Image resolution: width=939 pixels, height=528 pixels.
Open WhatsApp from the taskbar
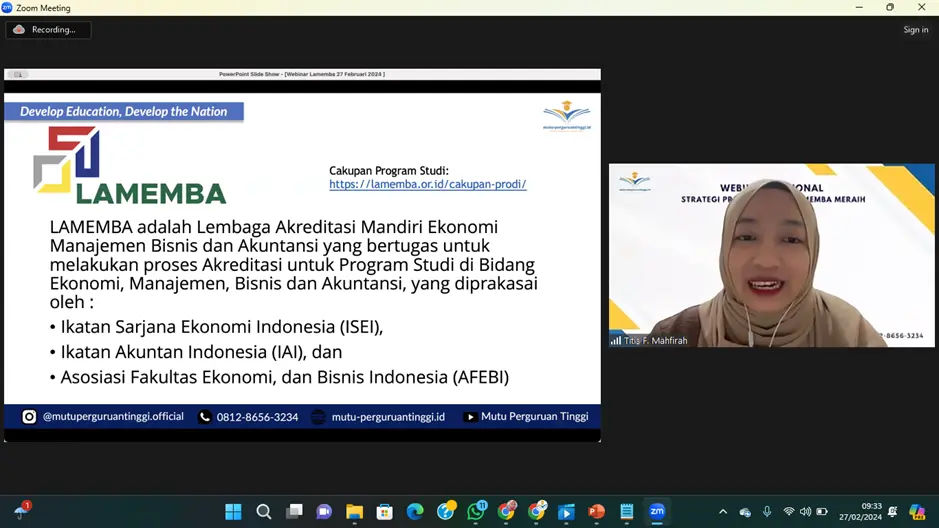477,511
